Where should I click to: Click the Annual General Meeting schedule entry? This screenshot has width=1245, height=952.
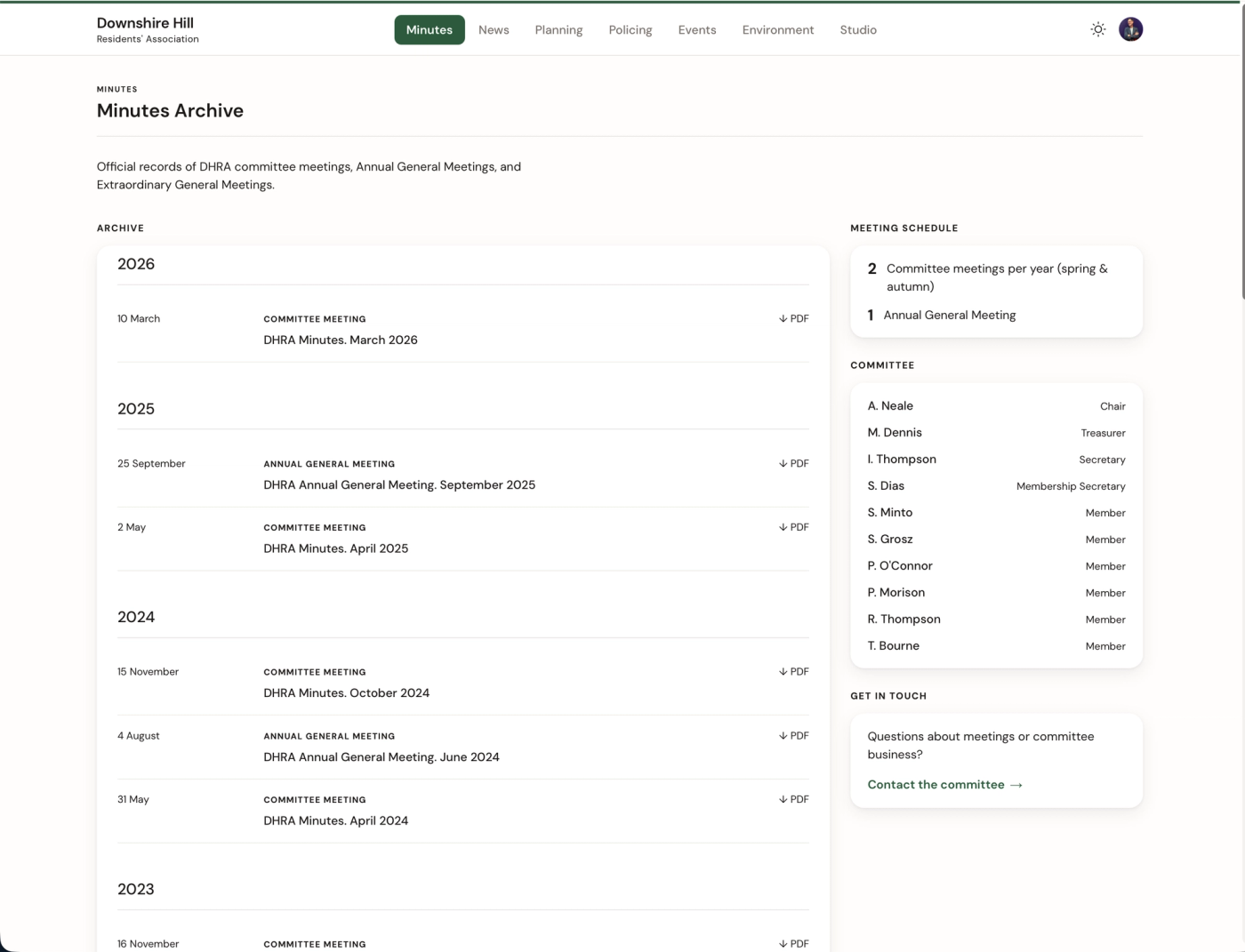[942, 315]
